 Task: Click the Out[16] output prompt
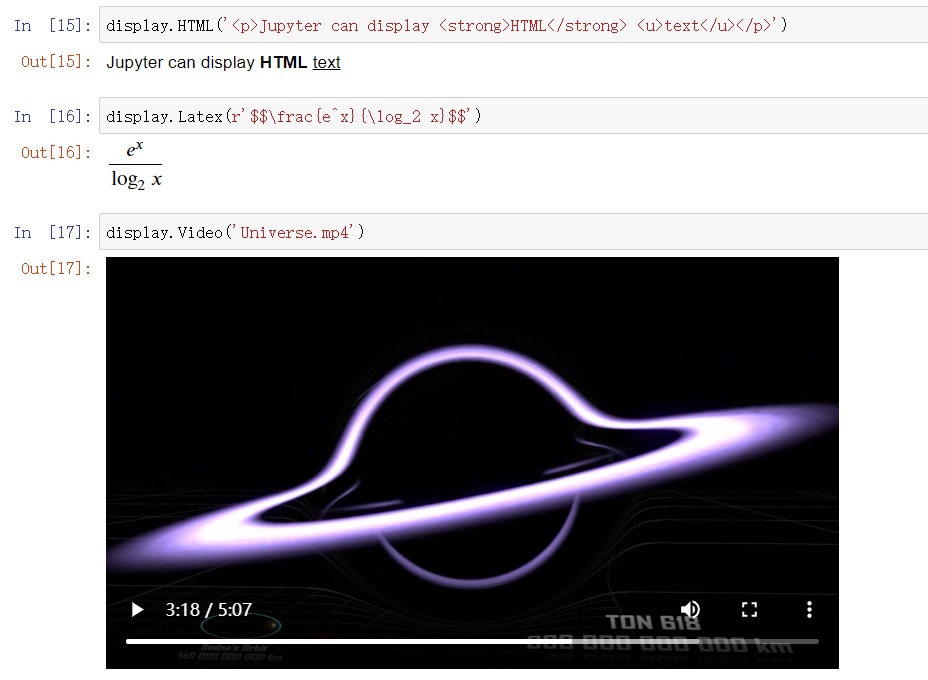point(56,153)
